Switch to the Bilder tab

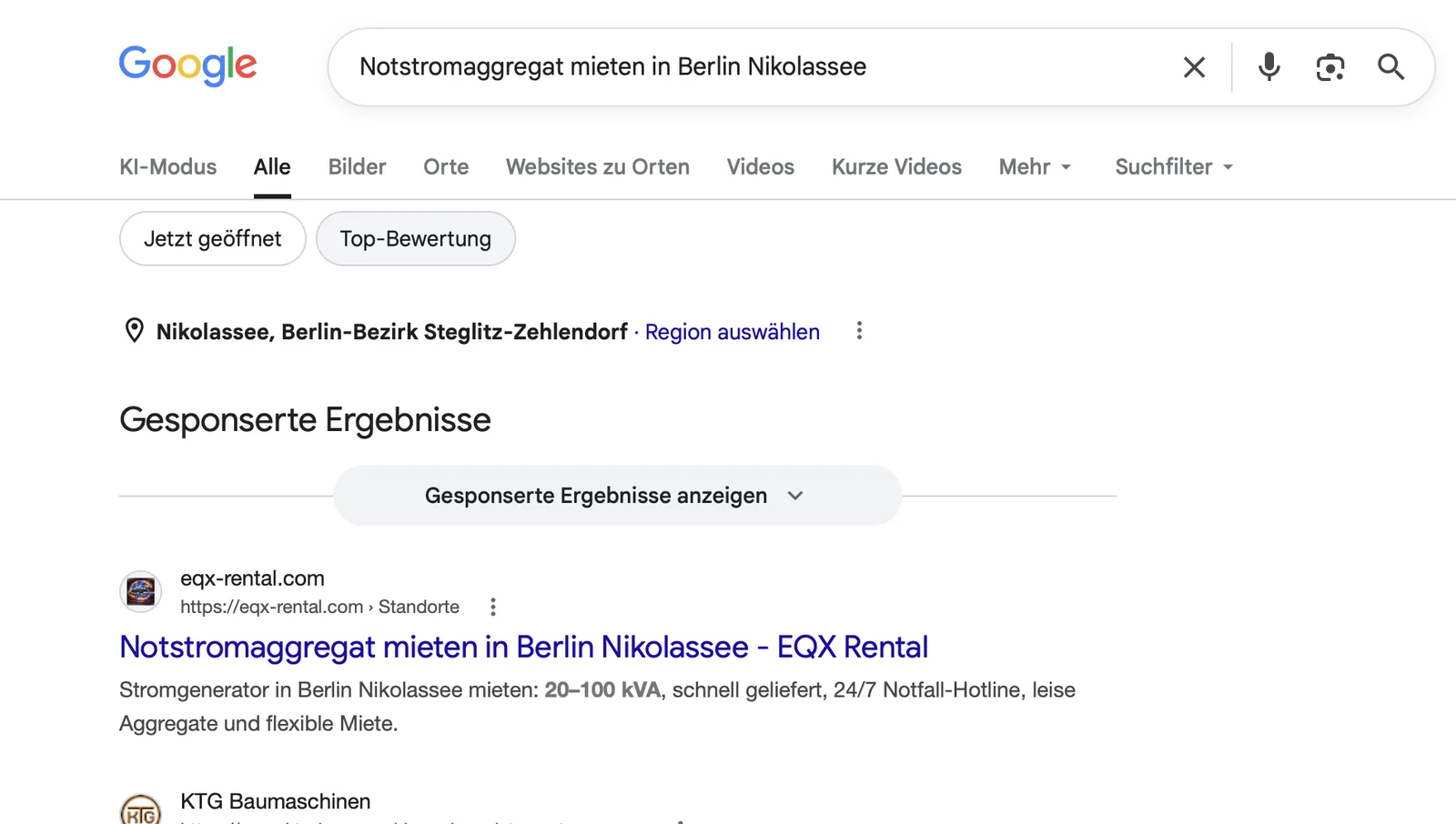[357, 166]
